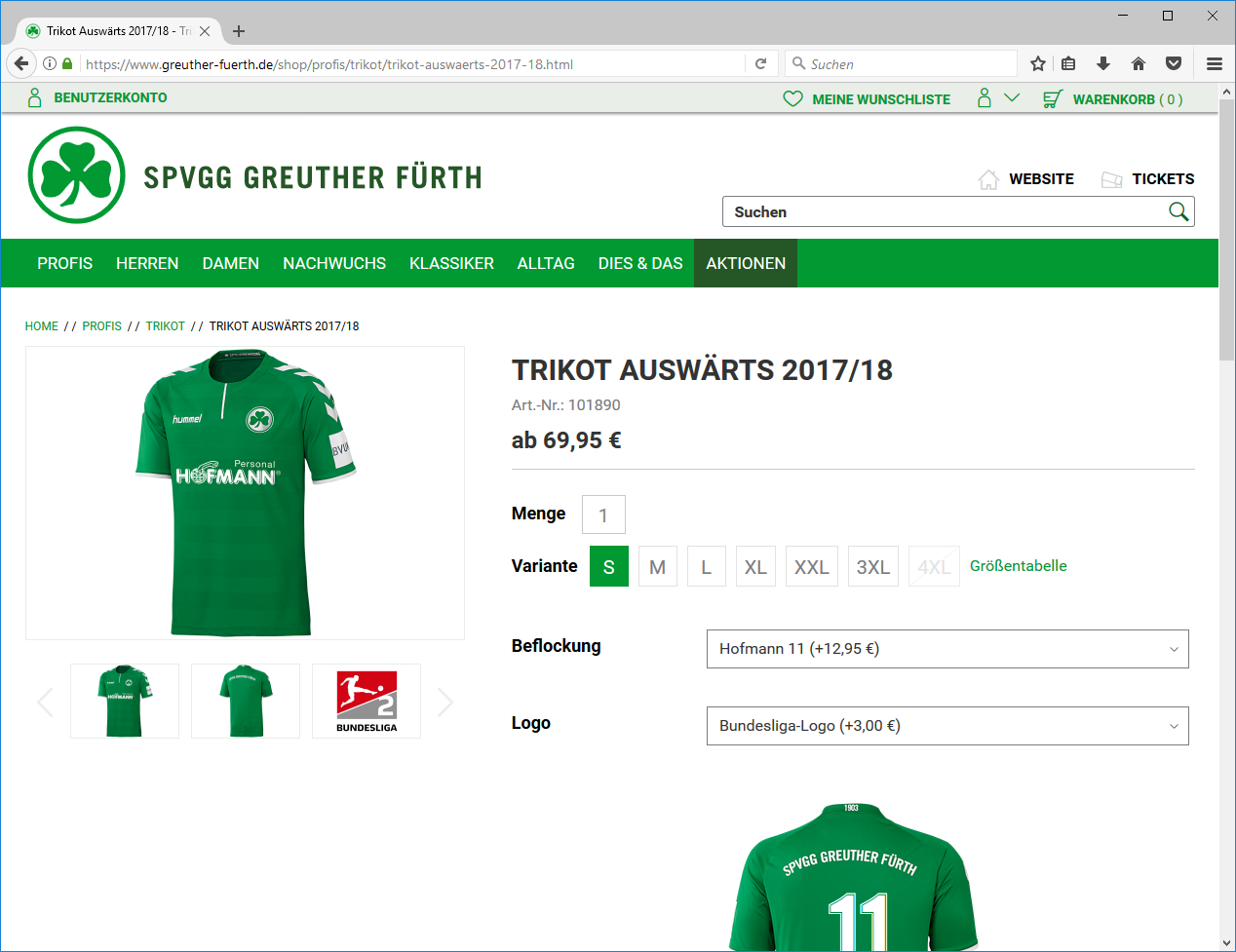Open the bookmarks library icon

[x=1068, y=63]
